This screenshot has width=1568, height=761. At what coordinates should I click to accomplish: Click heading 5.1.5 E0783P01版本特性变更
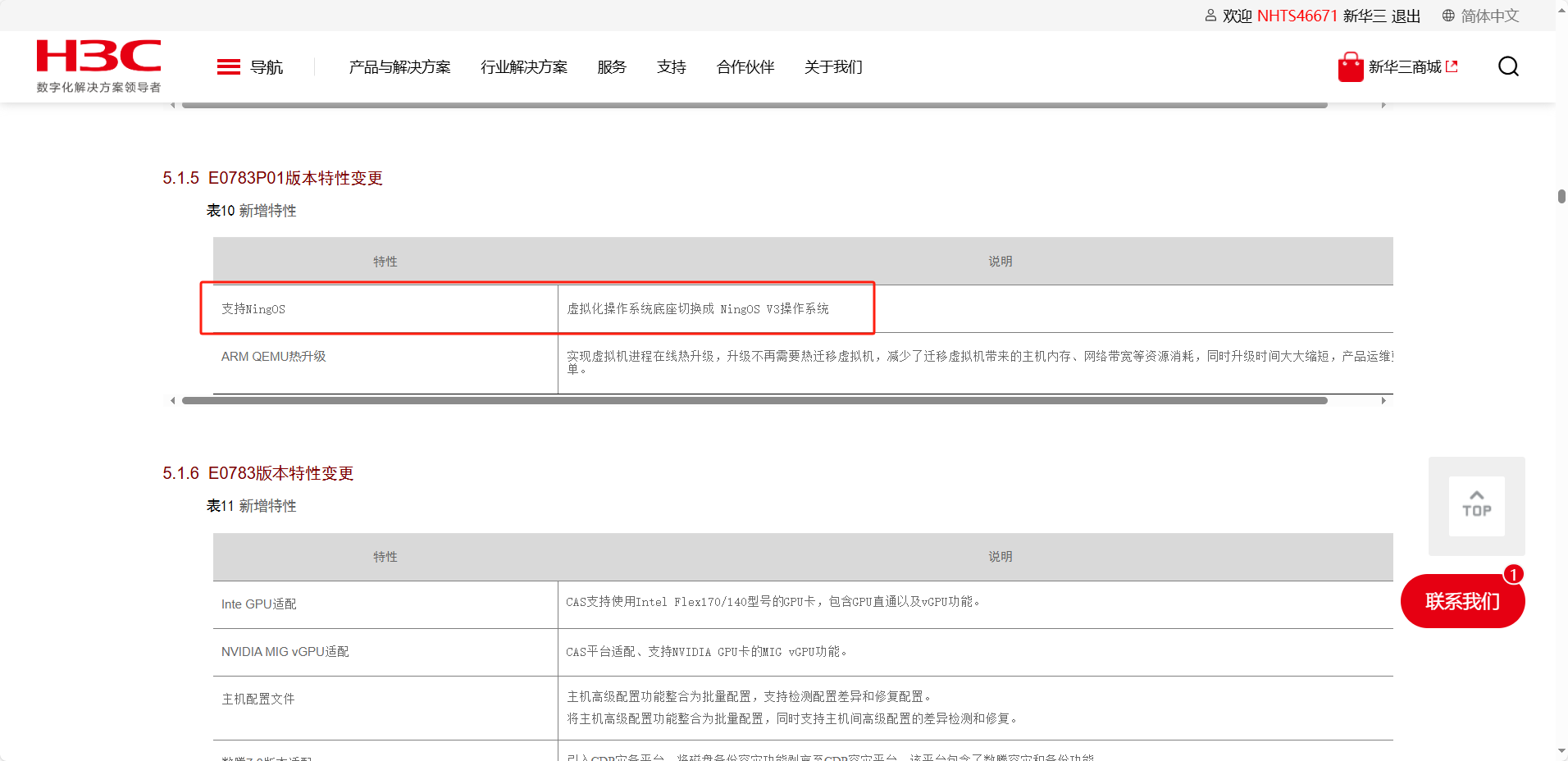(272, 178)
